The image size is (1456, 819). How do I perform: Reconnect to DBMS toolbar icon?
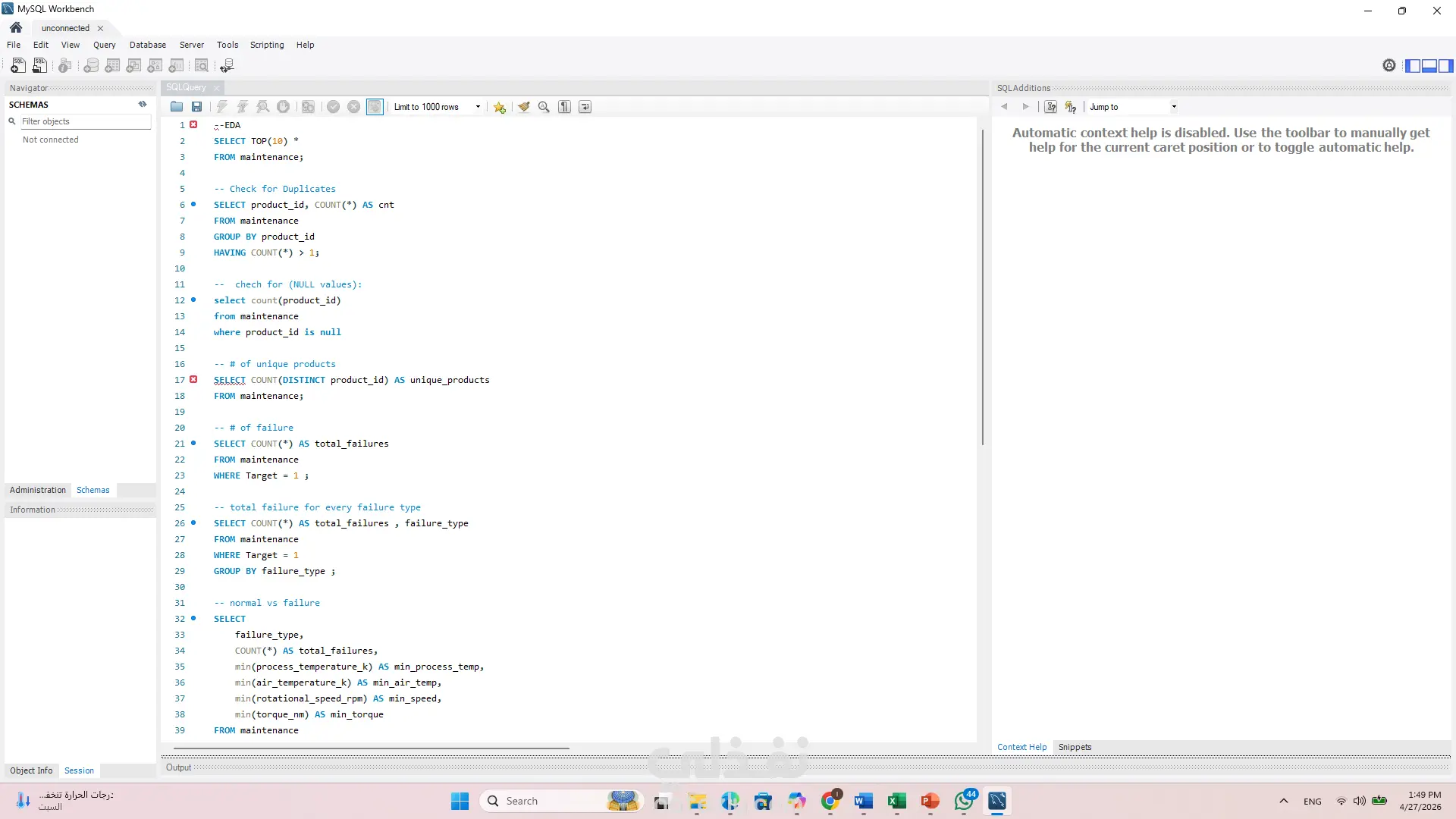pyautogui.click(x=227, y=66)
